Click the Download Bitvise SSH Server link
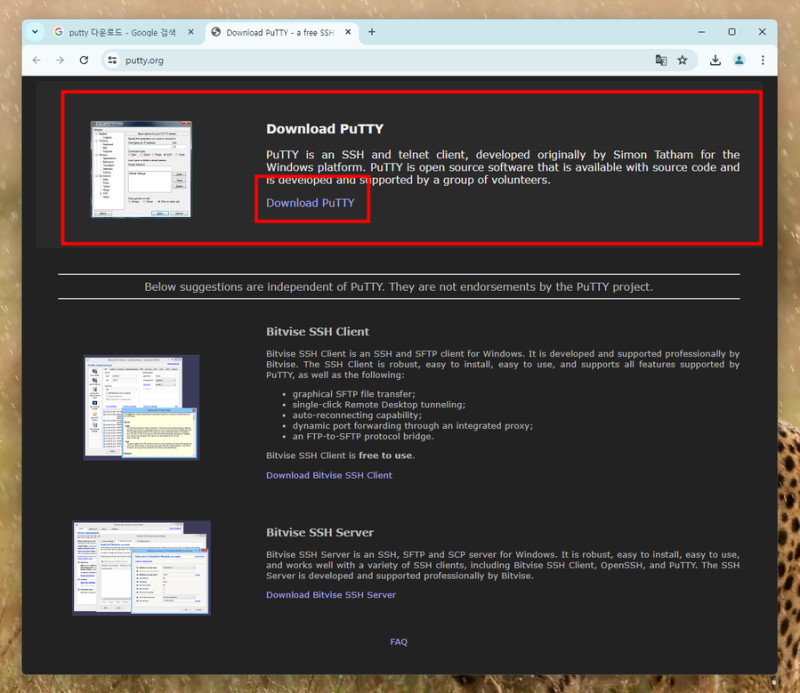The image size is (800, 693). click(331, 595)
